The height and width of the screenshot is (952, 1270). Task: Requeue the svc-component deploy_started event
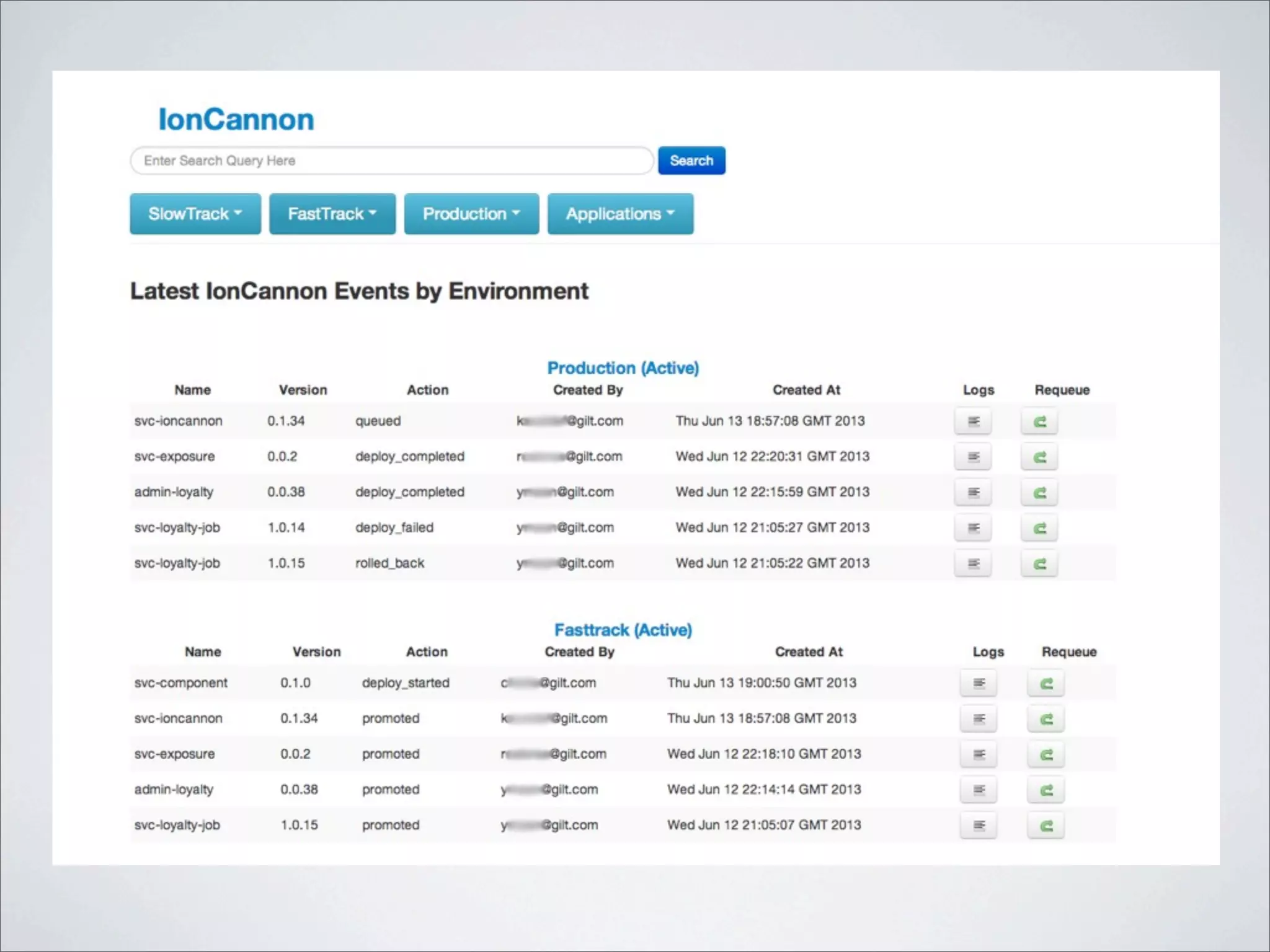1046,683
